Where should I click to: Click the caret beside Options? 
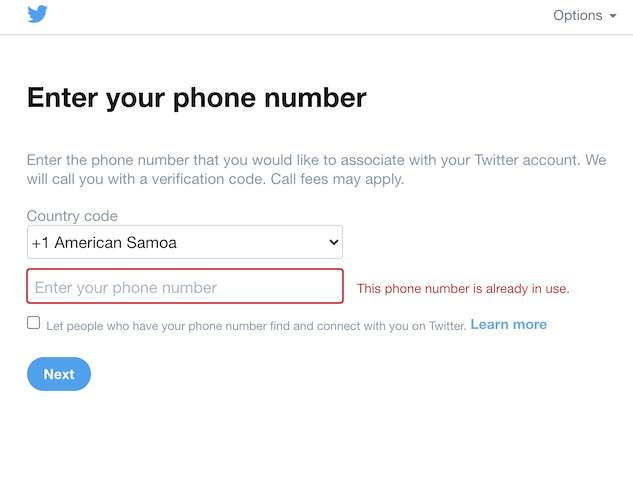click(x=612, y=16)
